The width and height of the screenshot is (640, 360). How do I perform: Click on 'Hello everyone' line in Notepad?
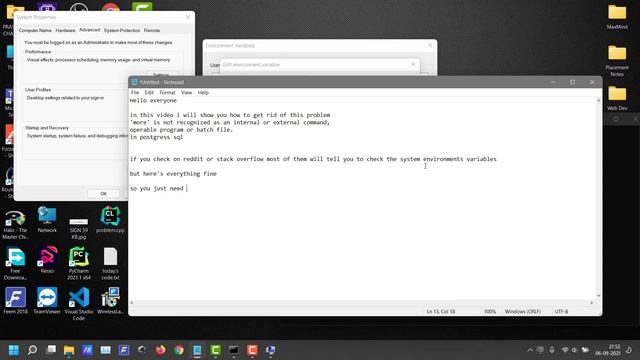tap(153, 100)
